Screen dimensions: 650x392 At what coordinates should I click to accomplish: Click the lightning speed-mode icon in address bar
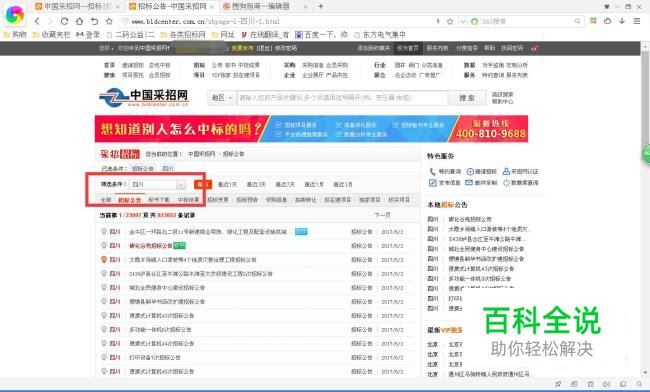point(438,21)
